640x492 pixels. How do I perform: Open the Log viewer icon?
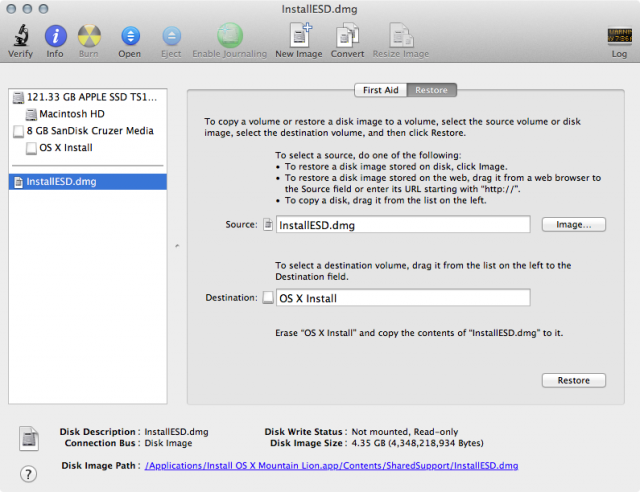pos(619,35)
